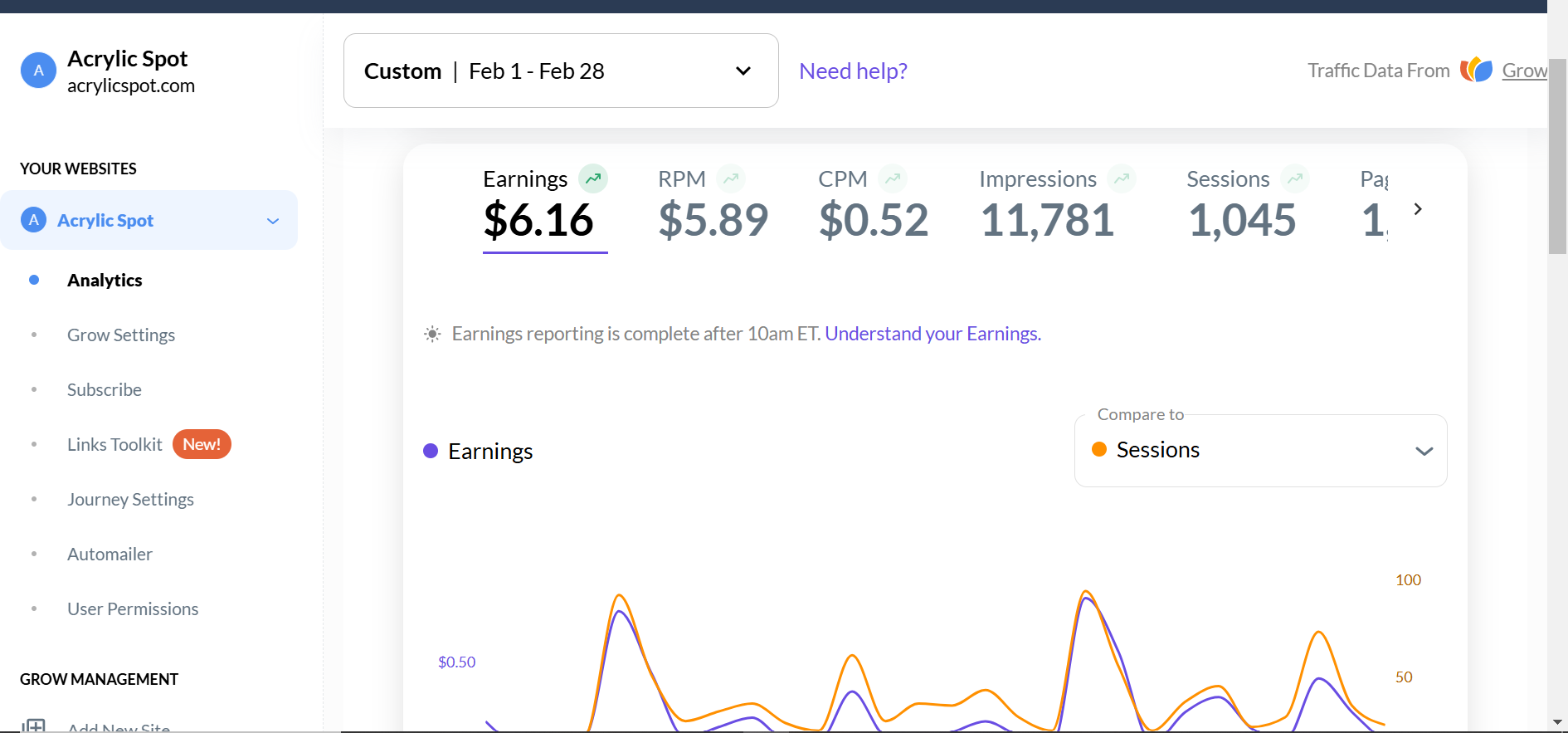This screenshot has height=733, width=1568.
Task: Click the purple Earnings legend dot
Action: pos(431,451)
